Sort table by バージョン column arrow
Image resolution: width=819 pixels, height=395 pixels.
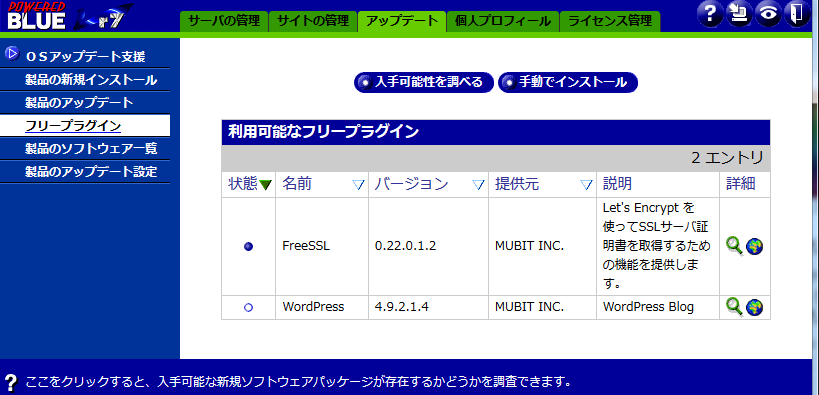click(x=478, y=185)
